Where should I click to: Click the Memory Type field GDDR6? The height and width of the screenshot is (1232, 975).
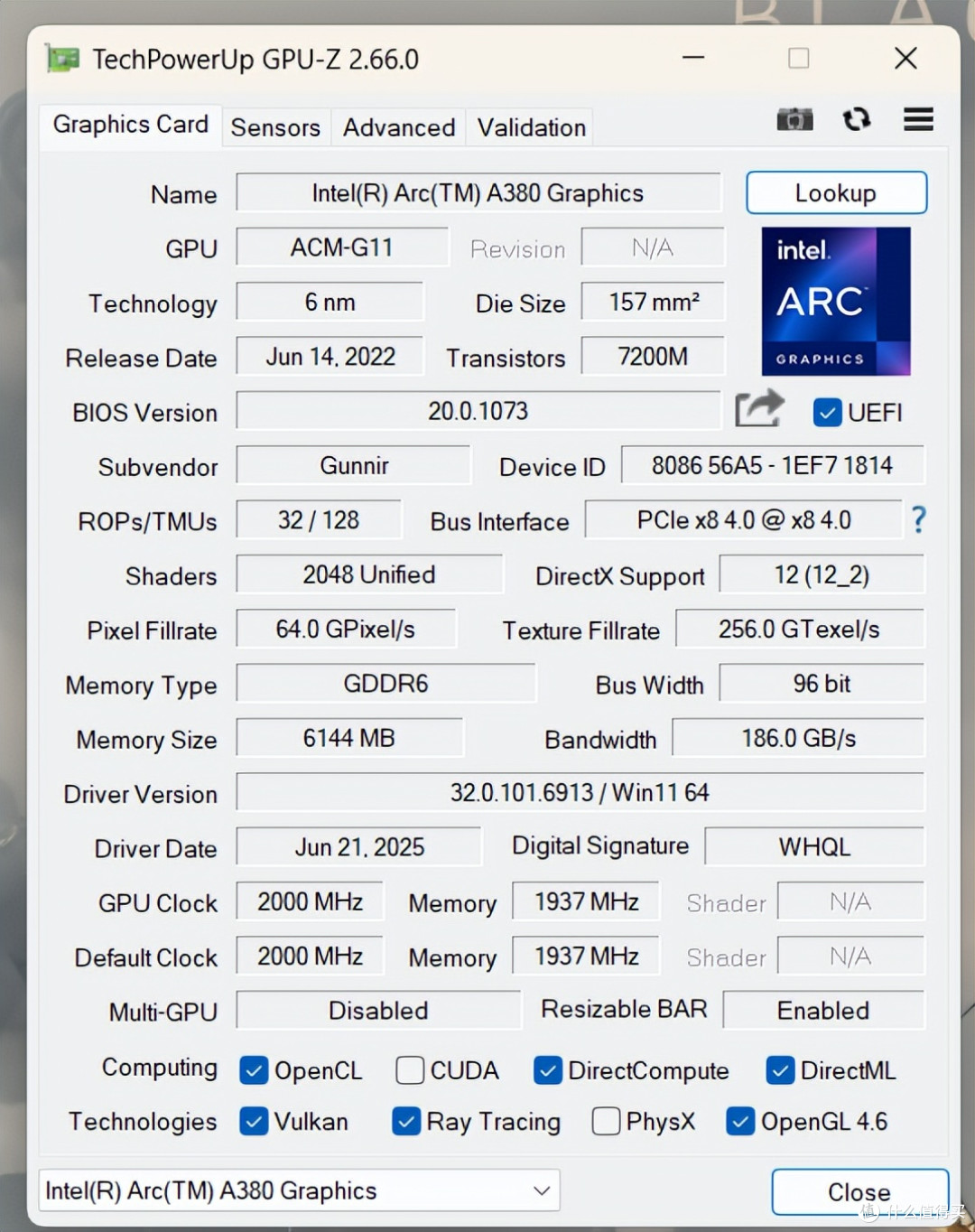point(385,683)
